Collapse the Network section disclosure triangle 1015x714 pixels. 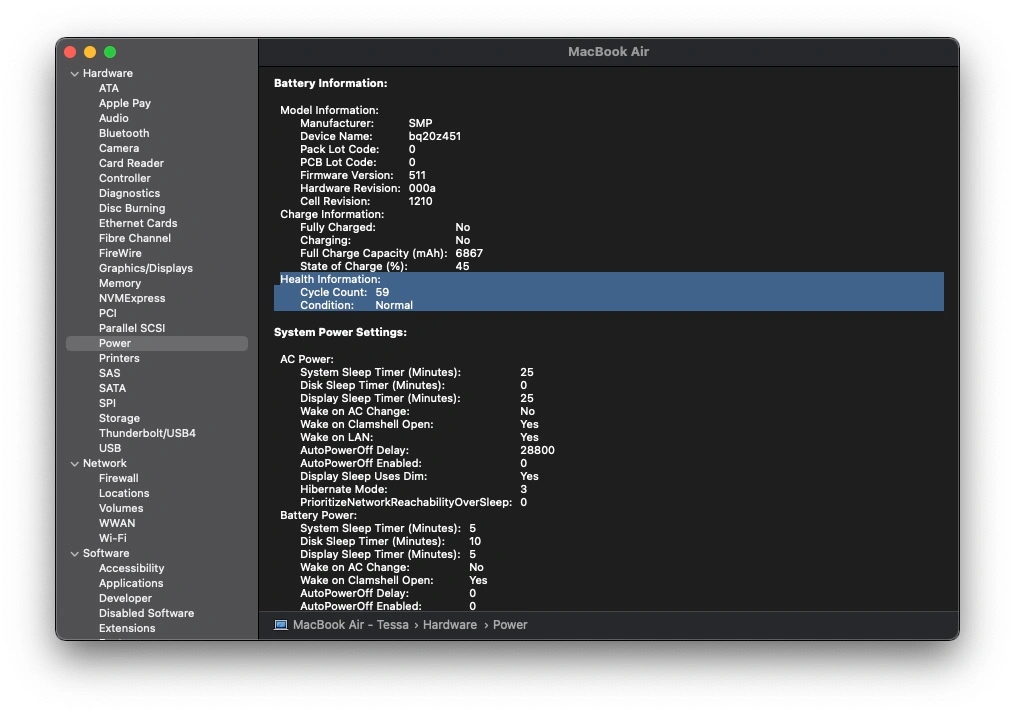(x=74, y=464)
